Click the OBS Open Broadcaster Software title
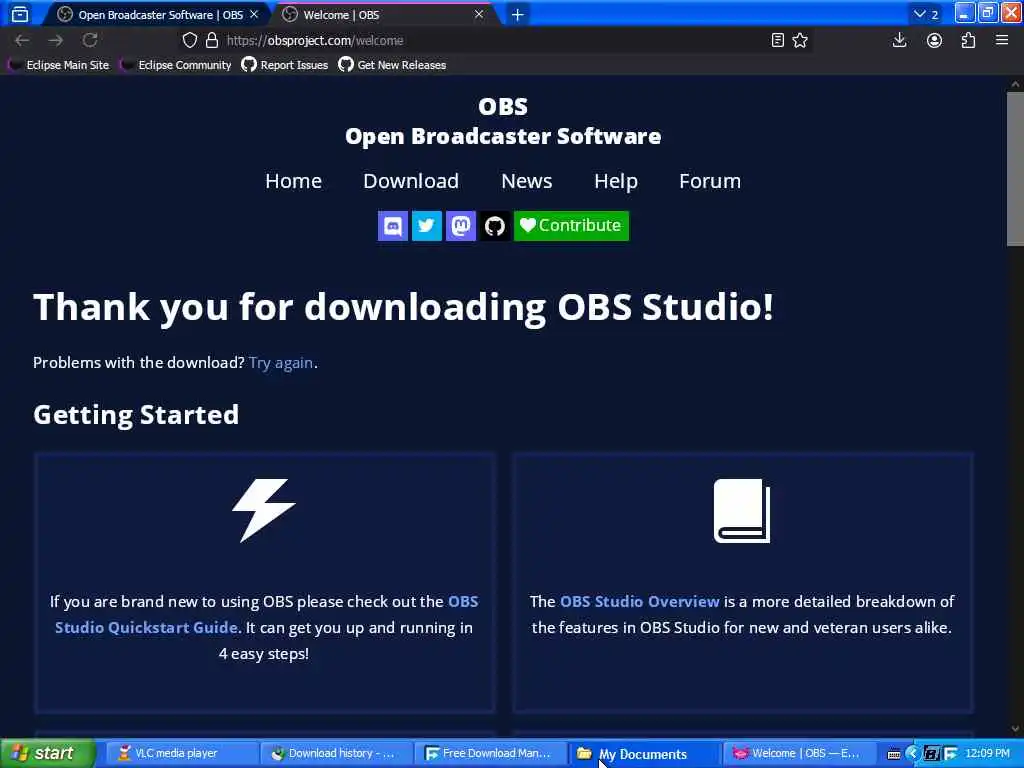The width and height of the screenshot is (1024, 768). point(503,121)
